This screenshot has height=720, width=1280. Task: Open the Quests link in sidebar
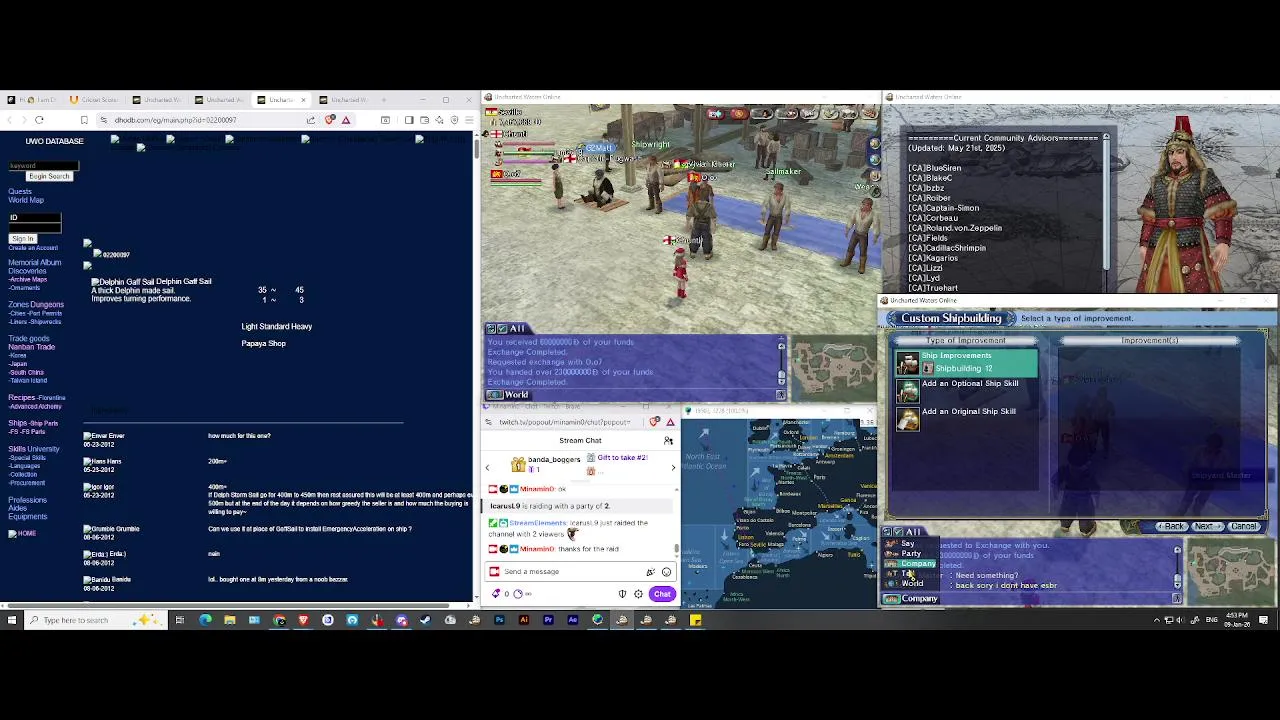tap(20, 192)
